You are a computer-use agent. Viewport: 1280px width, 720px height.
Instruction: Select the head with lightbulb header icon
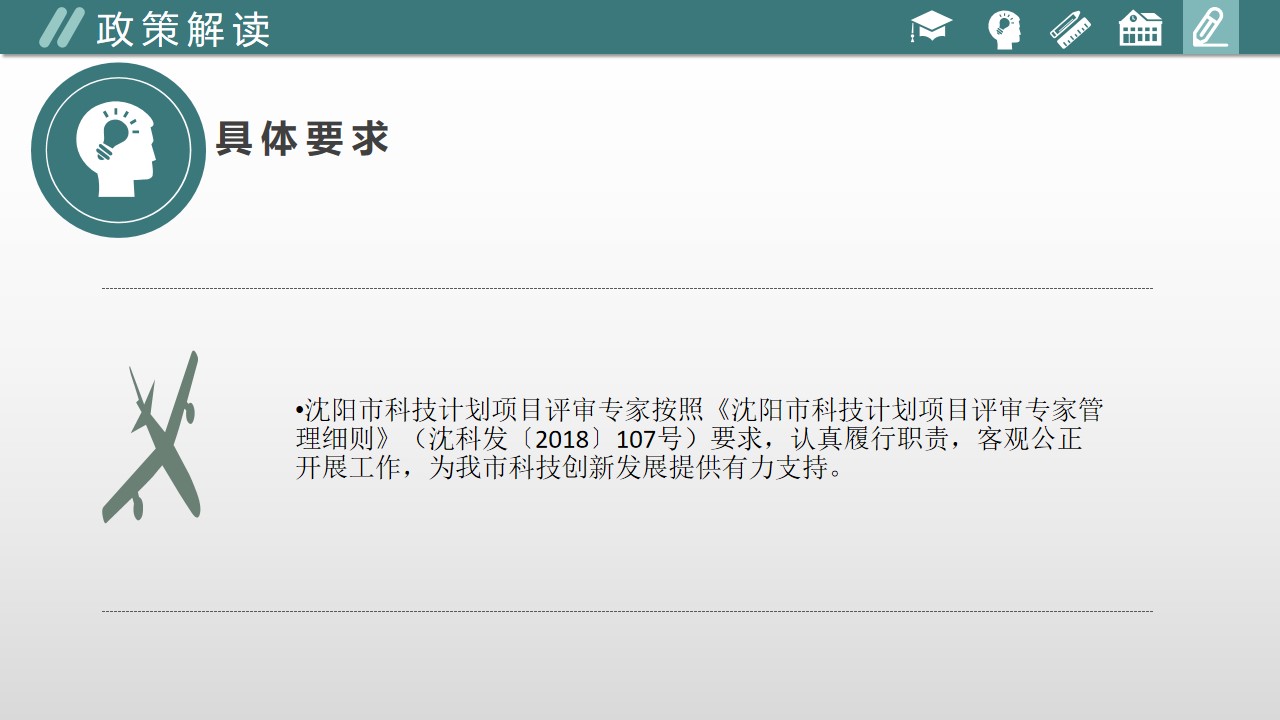pyautogui.click(x=1004, y=28)
